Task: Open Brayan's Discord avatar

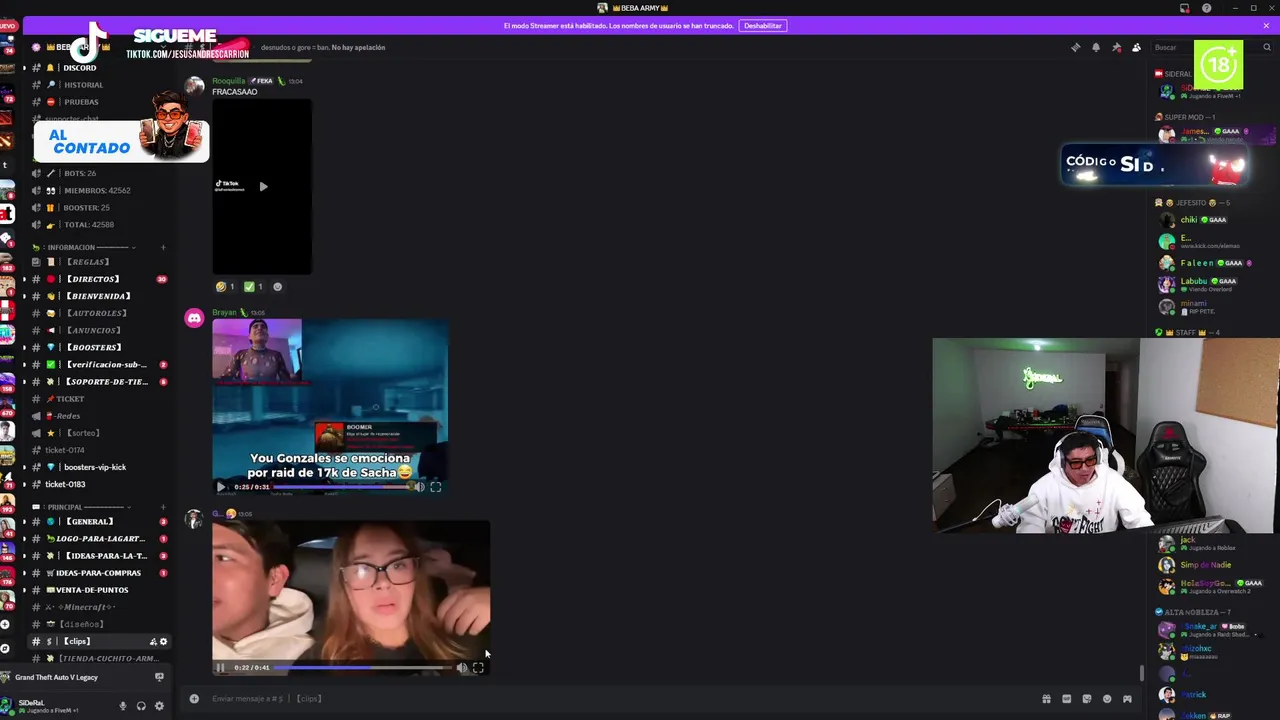Action: pos(194,319)
